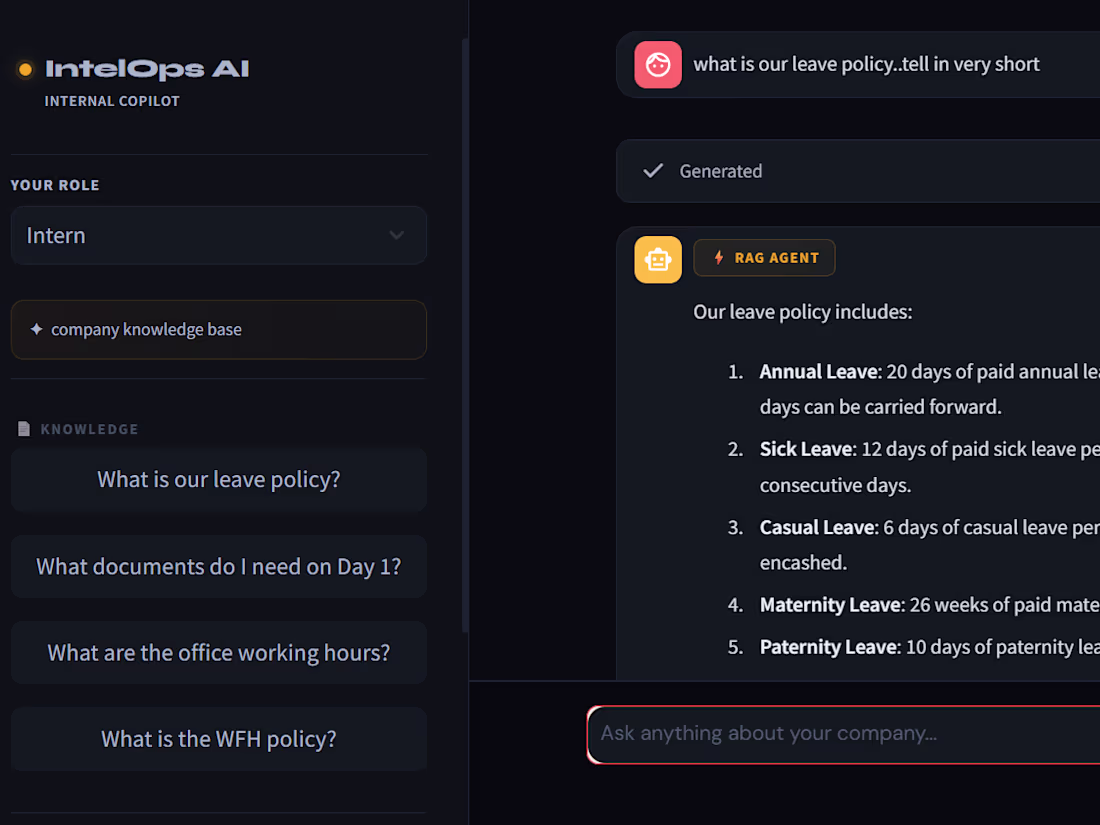Choose "What documents do I need on Day 1?"

click(218, 567)
